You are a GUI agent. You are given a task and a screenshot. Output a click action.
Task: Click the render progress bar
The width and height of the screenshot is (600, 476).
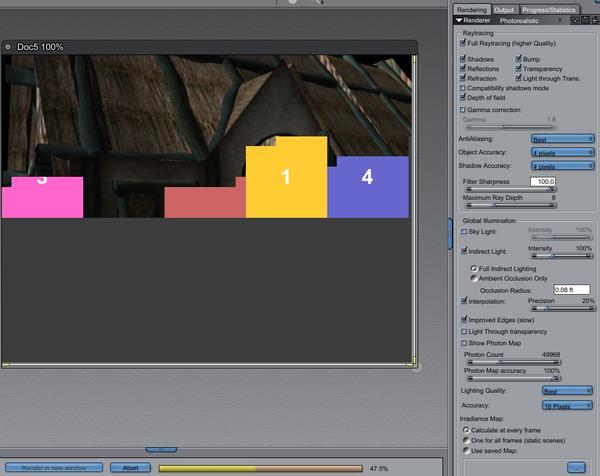point(261,468)
